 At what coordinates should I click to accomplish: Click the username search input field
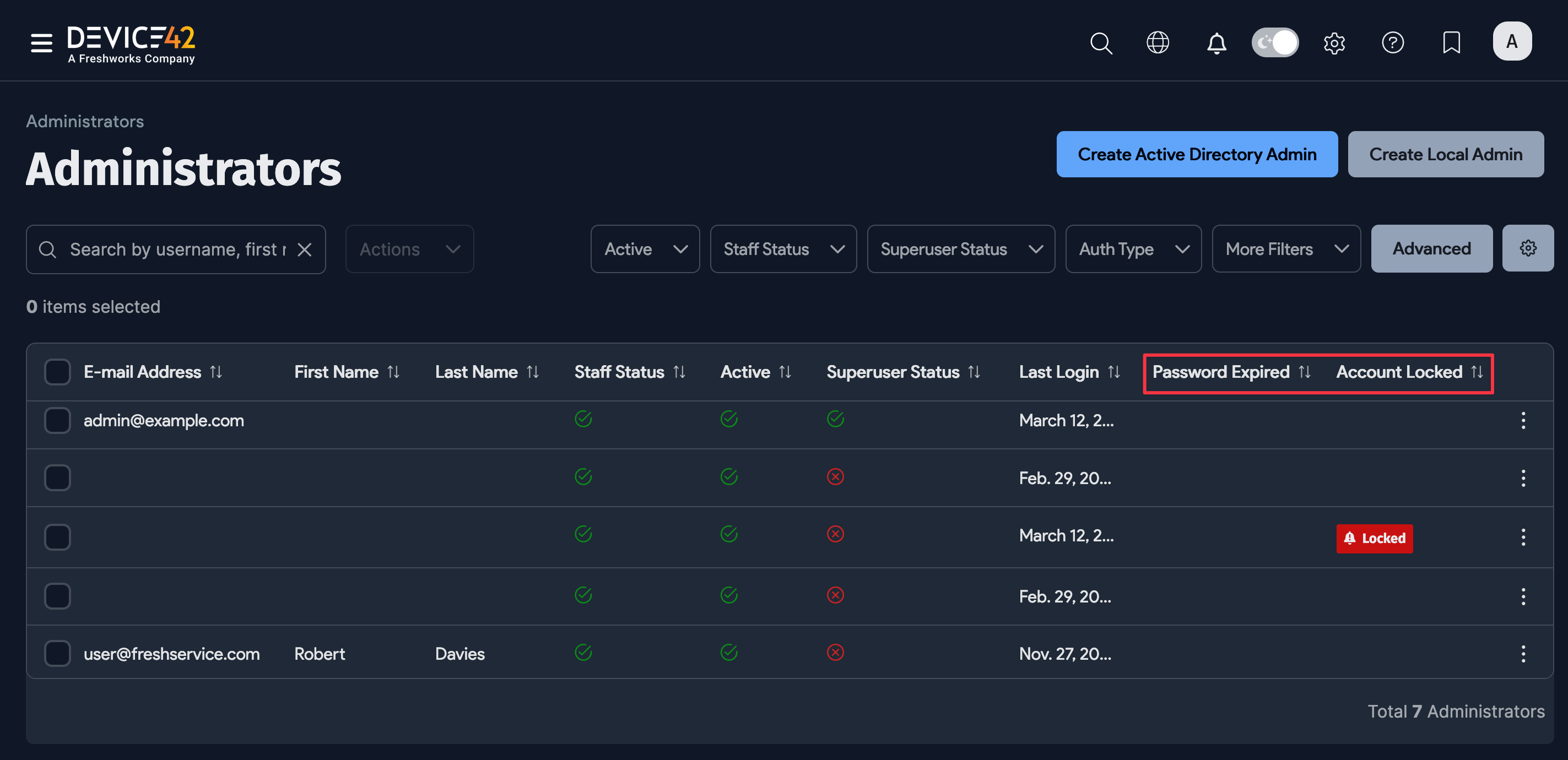click(x=170, y=249)
